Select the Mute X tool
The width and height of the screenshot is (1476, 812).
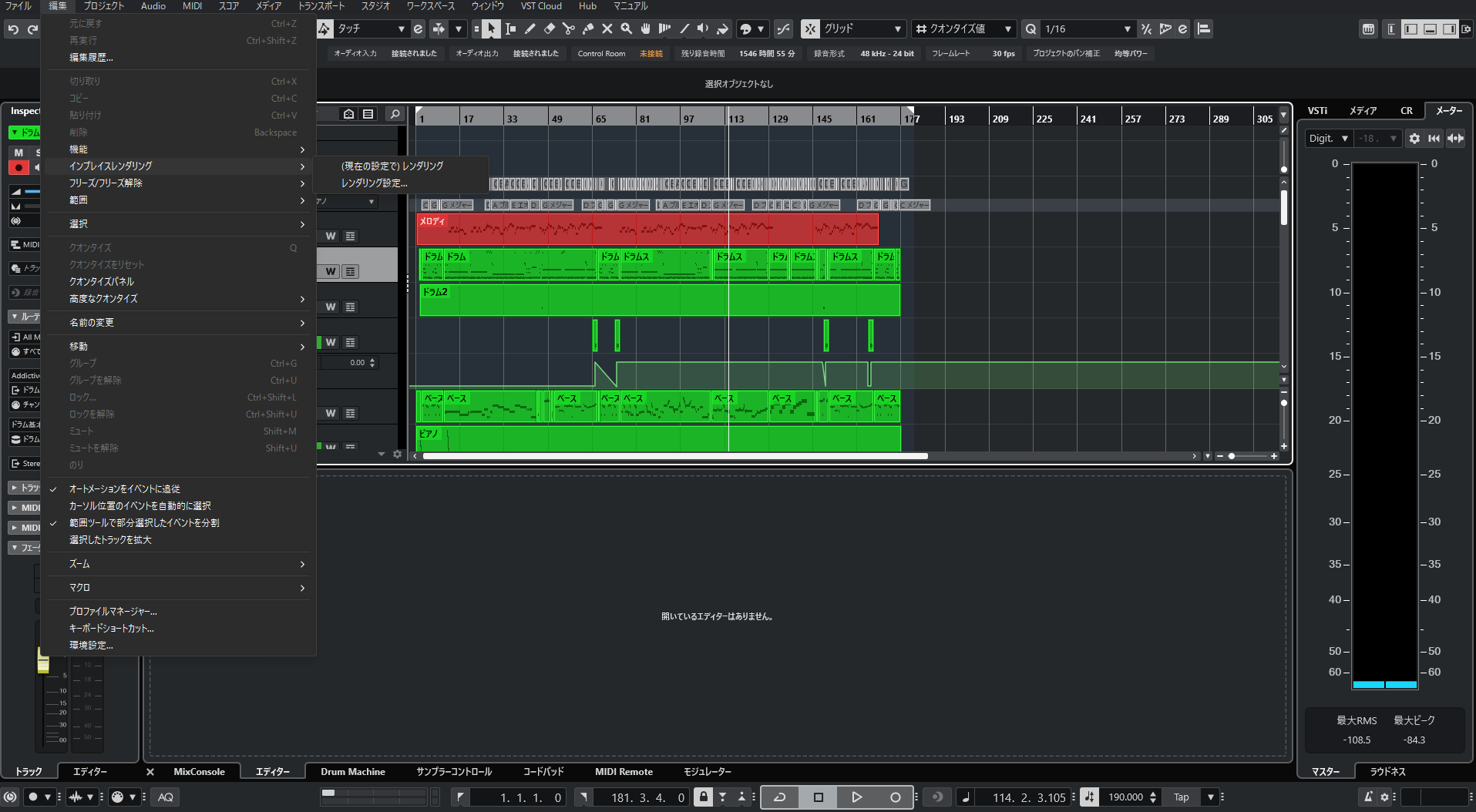[x=607, y=29]
